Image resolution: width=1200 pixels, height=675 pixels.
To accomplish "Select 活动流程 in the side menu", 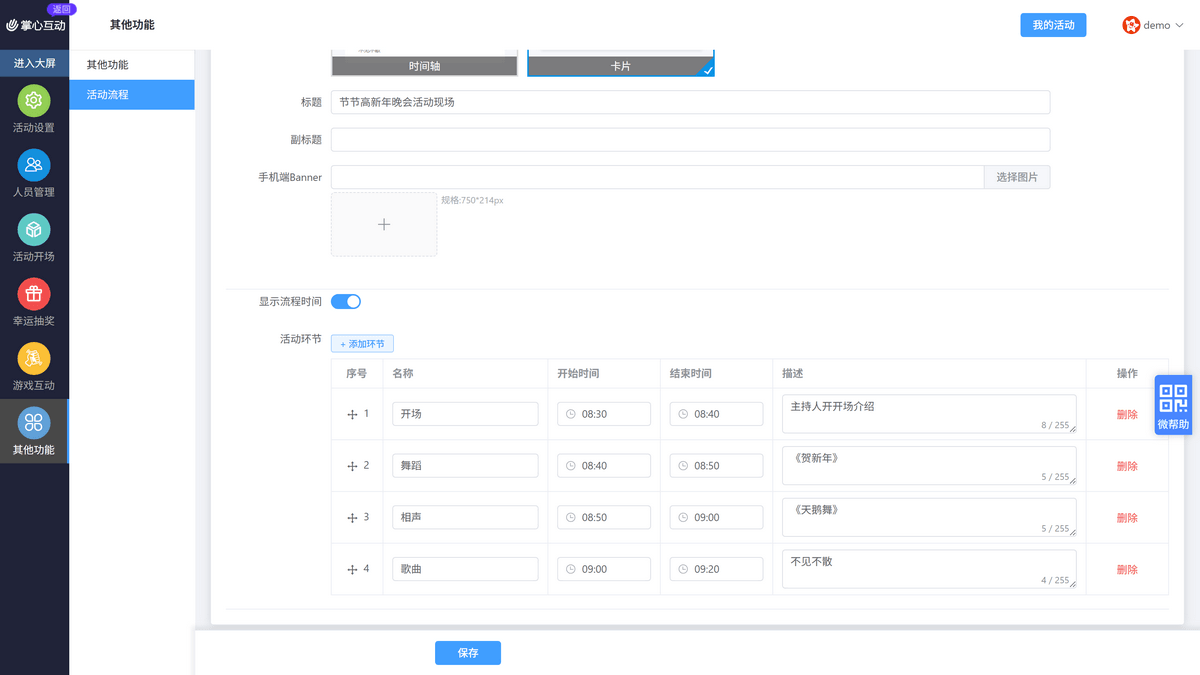I will 132,95.
